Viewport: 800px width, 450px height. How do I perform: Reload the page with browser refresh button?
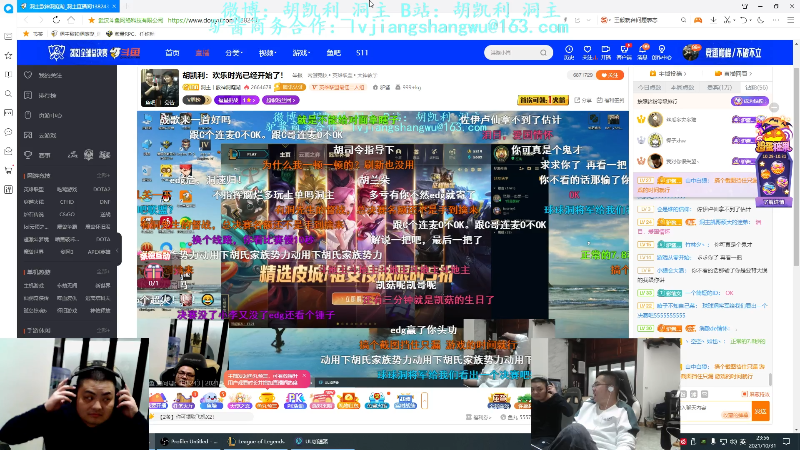(x=56, y=20)
